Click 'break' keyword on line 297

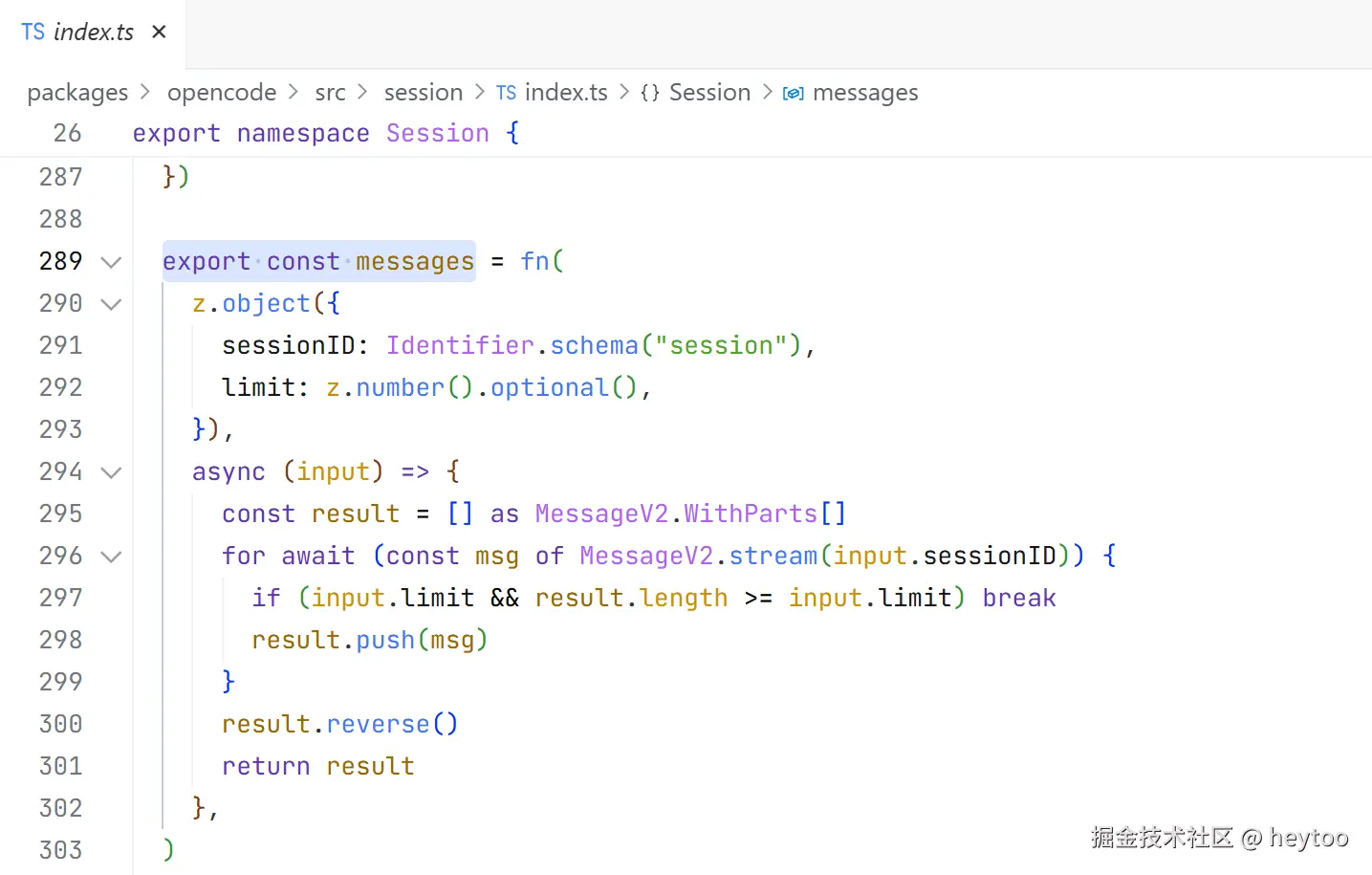point(1019,598)
